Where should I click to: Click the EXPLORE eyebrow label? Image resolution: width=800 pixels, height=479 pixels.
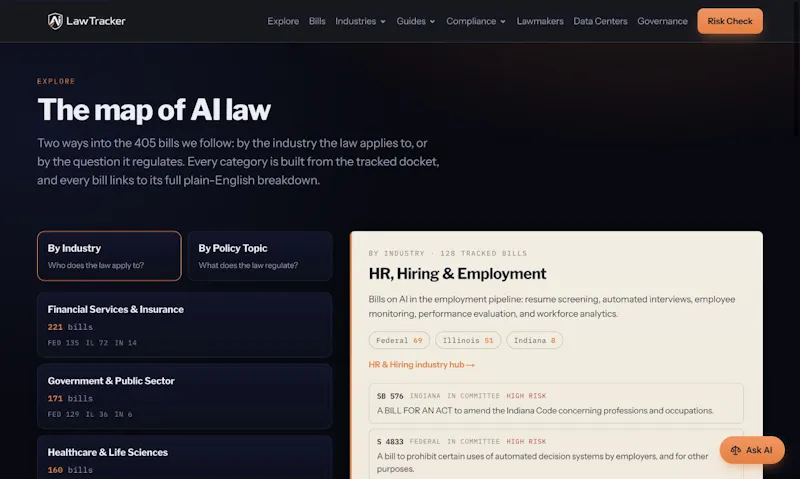point(56,81)
